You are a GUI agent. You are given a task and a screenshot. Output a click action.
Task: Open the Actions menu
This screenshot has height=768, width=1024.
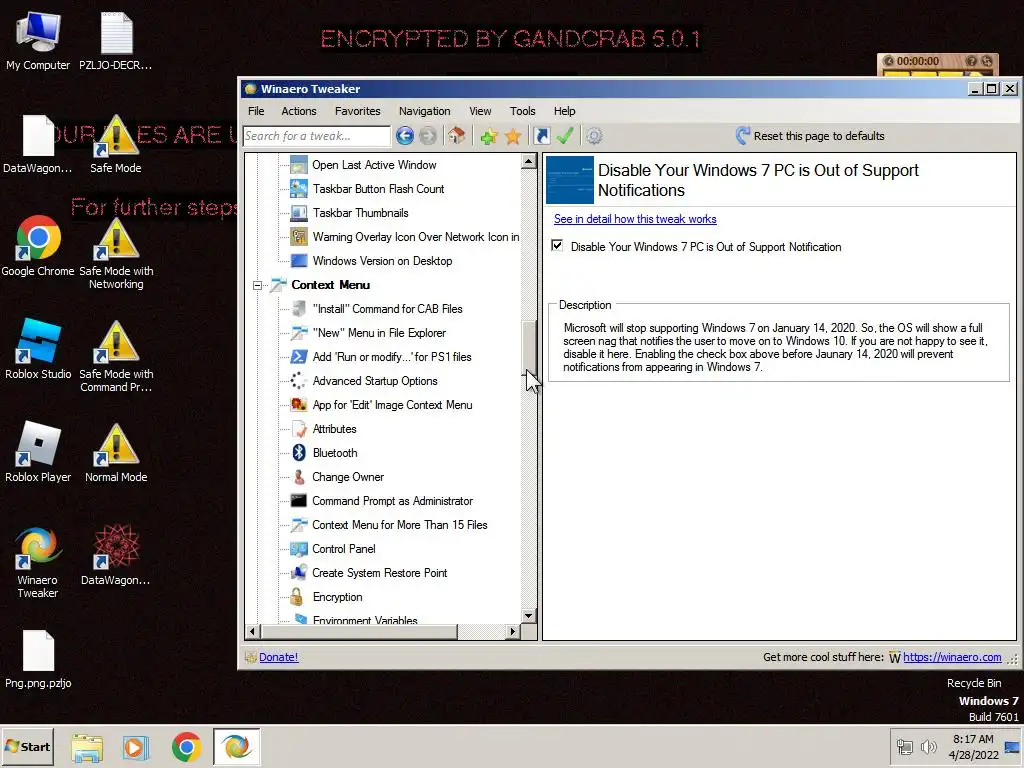pos(298,111)
